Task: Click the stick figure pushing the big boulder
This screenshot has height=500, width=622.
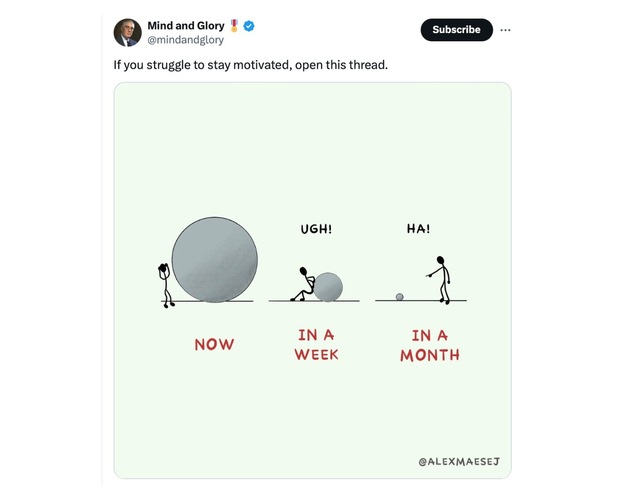Action: point(162,282)
